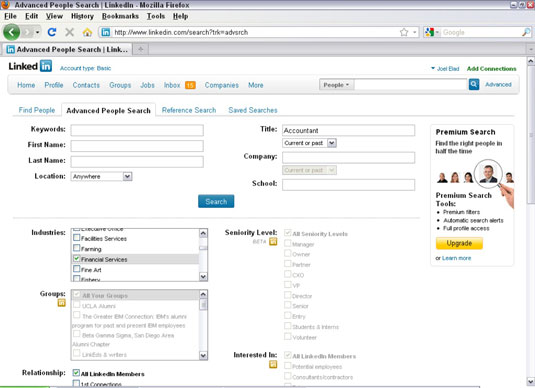Click the Last Name input field

137,161
